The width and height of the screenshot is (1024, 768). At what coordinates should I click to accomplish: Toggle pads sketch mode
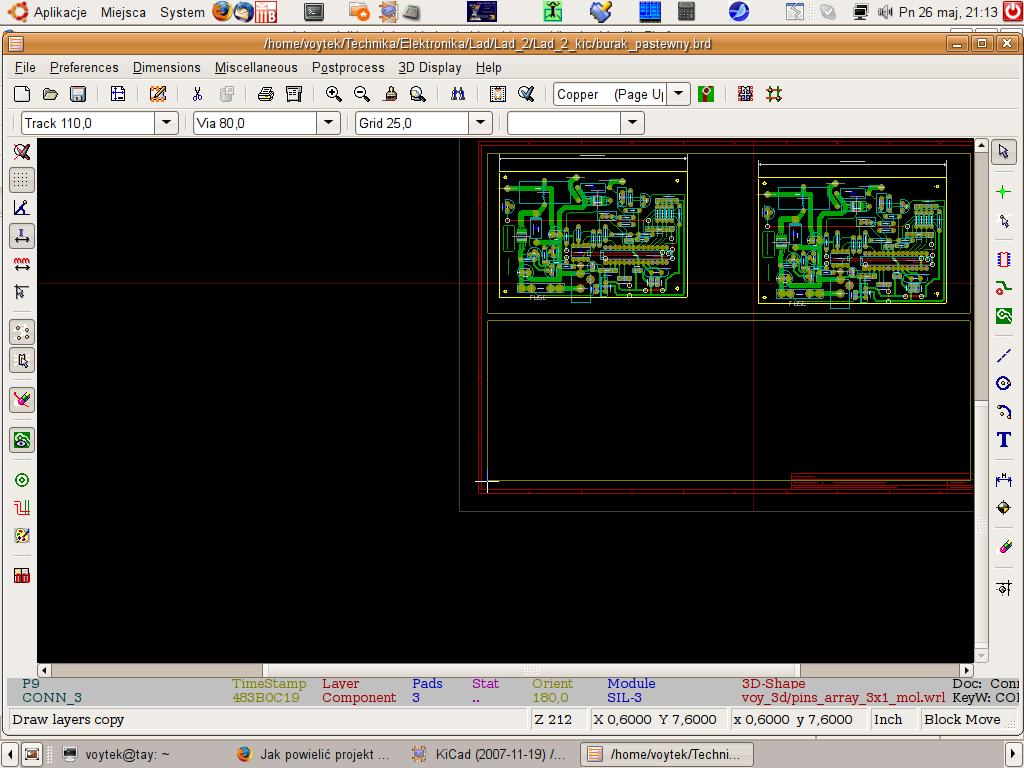click(22, 480)
